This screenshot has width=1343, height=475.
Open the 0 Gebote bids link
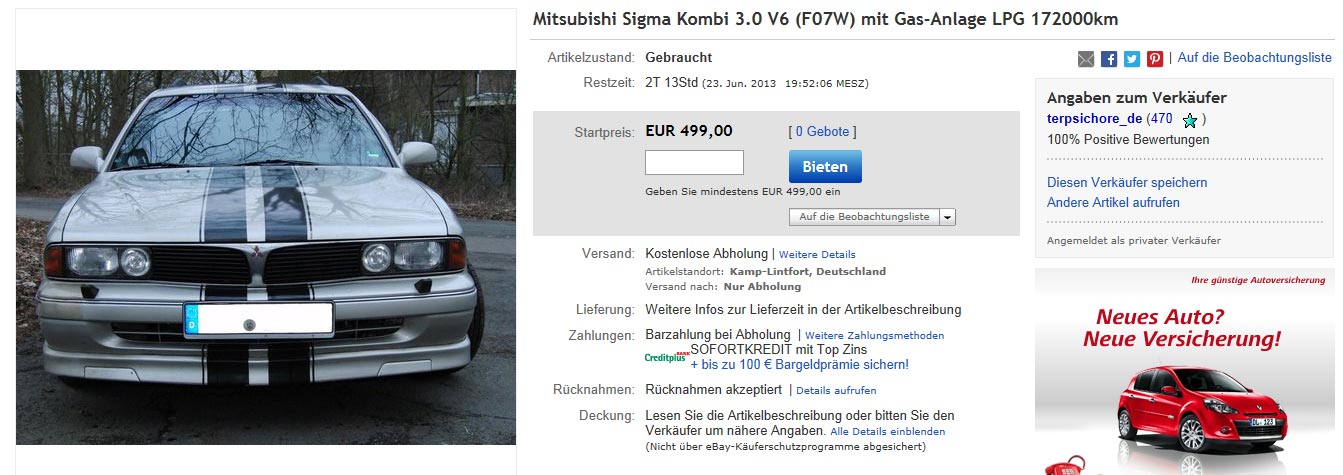[x=822, y=132]
